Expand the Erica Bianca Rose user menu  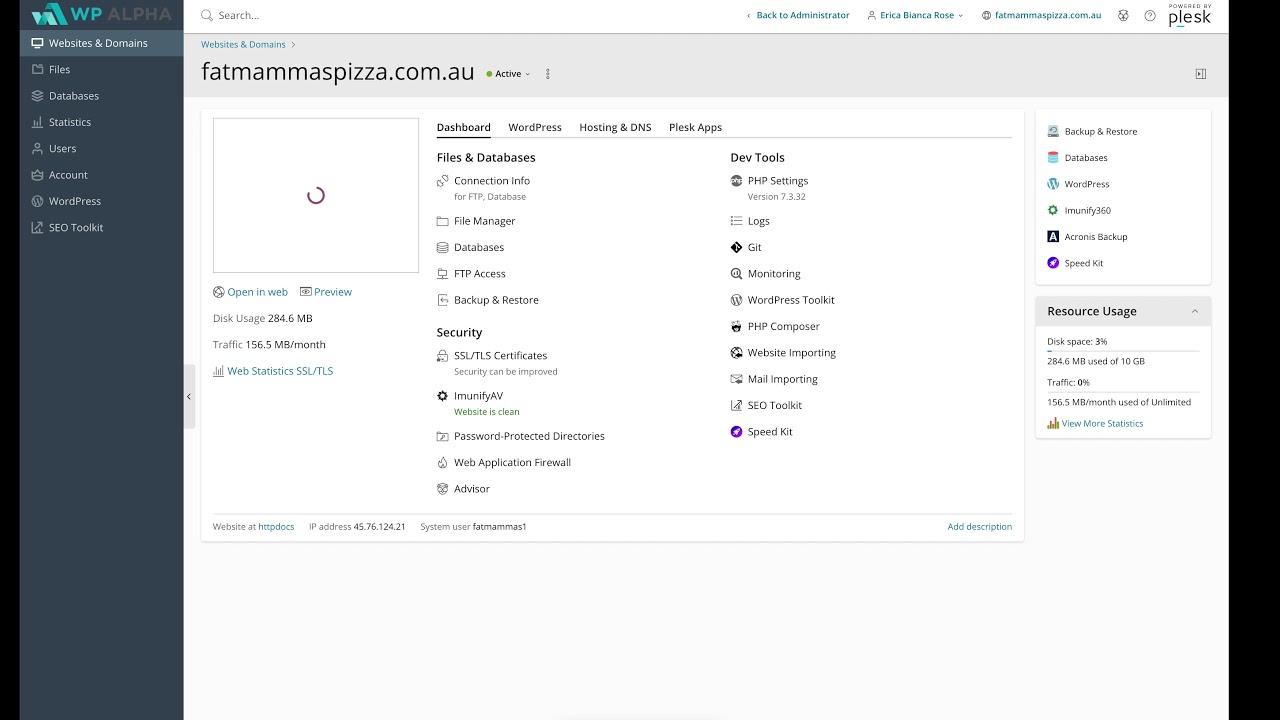[x=916, y=16]
